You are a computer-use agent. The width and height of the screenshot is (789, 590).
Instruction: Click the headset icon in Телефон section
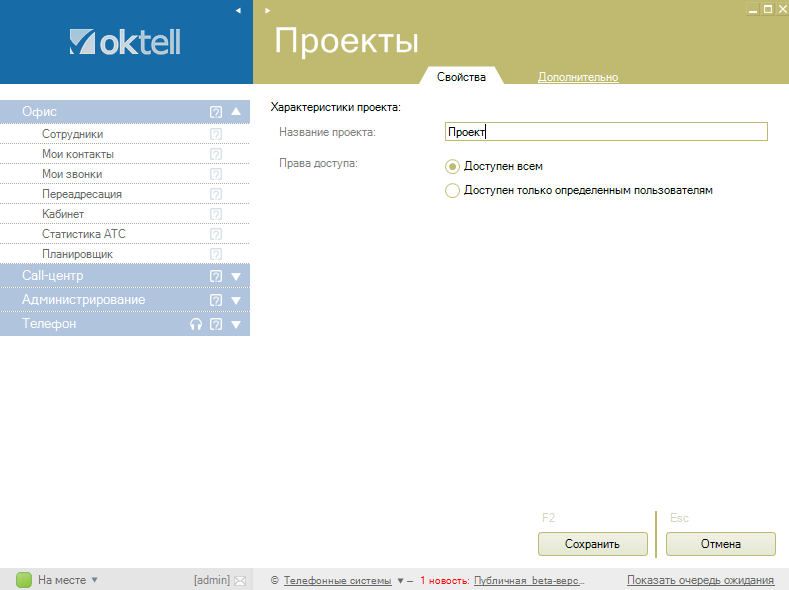pos(196,324)
